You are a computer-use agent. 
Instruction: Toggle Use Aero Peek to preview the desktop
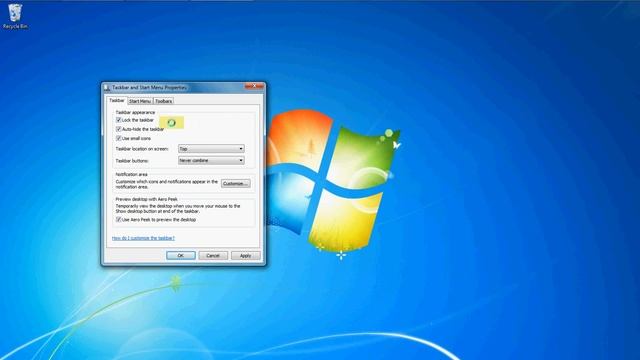coord(119,220)
